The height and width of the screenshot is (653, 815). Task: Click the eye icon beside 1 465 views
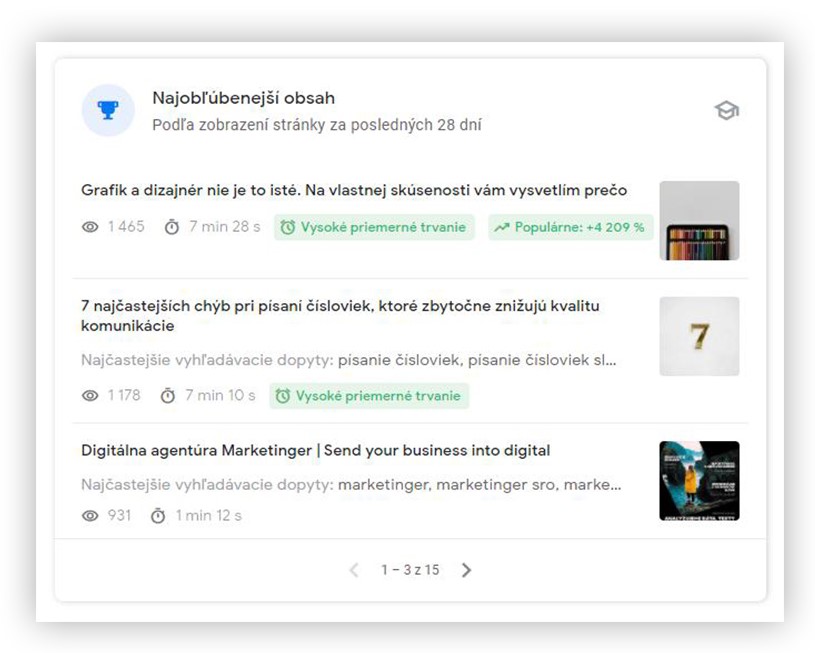(90, 227)
